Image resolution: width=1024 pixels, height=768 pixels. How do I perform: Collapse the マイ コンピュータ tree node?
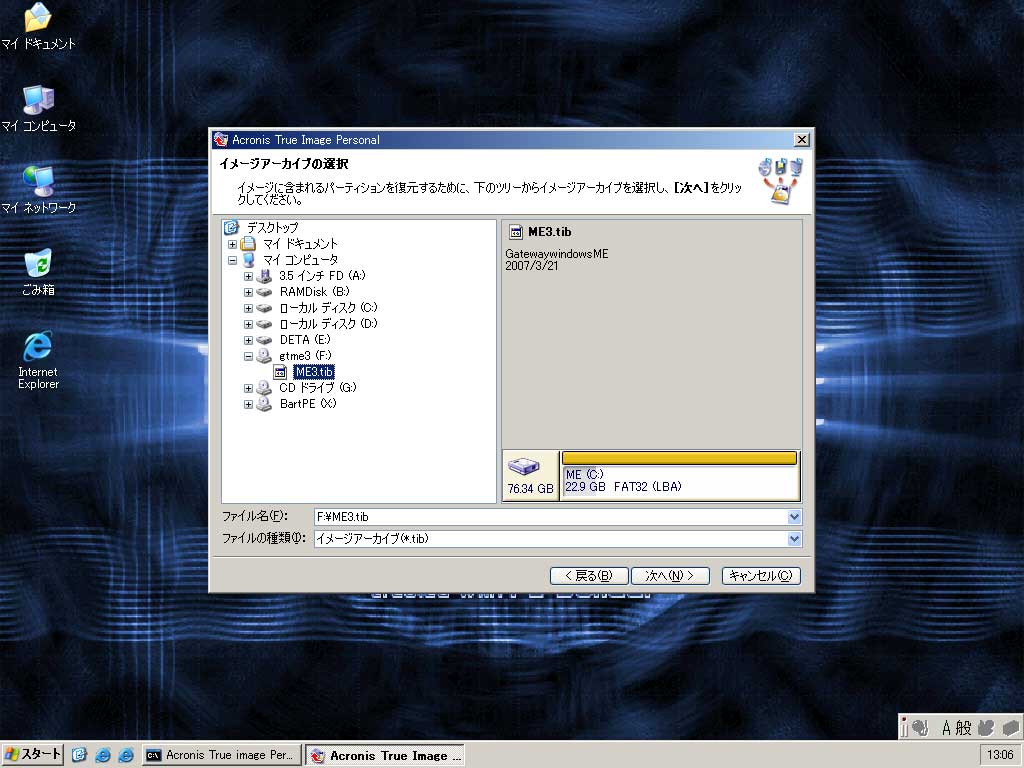click(232, 260)
